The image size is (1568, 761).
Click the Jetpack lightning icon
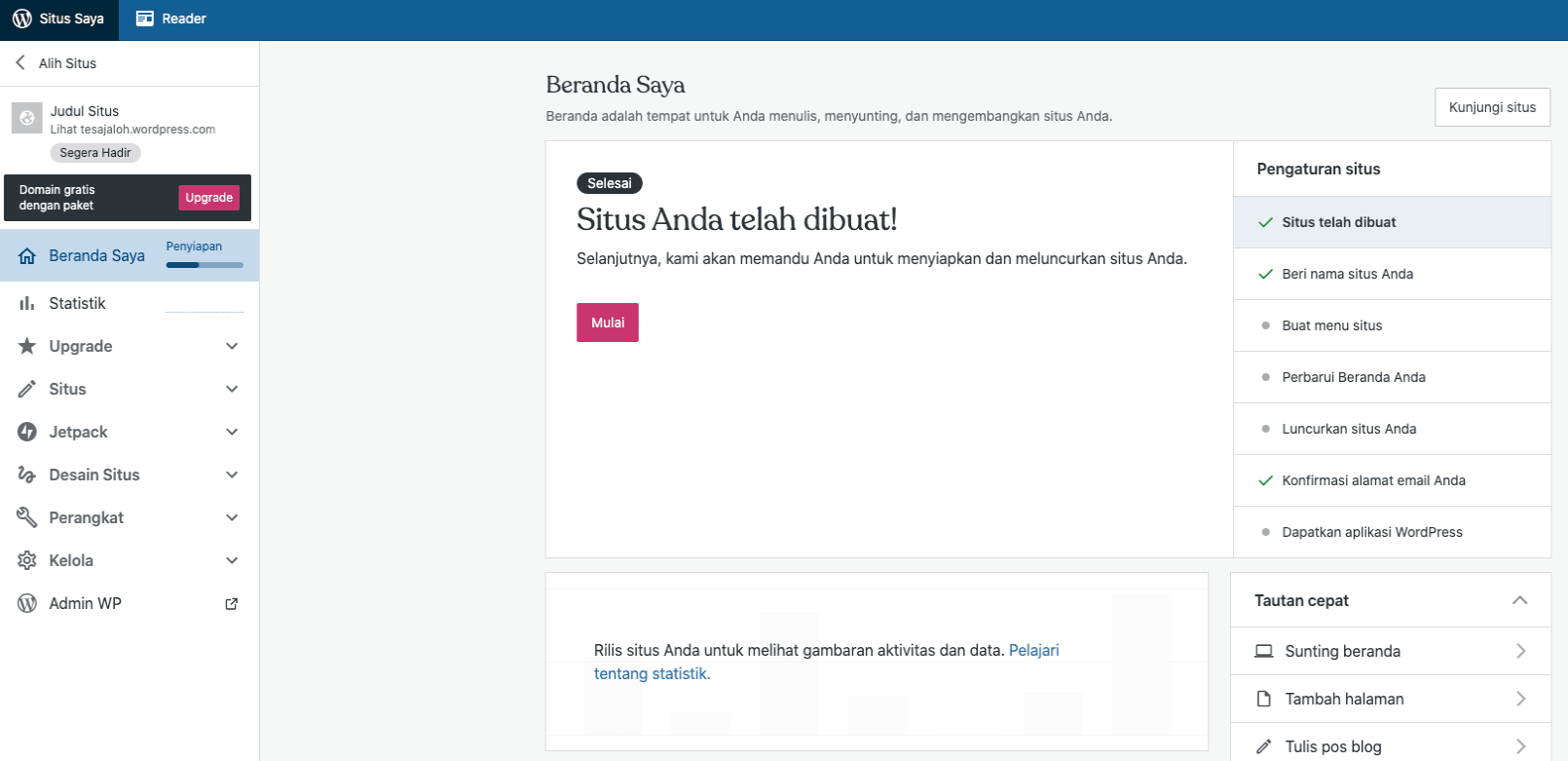tap(27, 432)
